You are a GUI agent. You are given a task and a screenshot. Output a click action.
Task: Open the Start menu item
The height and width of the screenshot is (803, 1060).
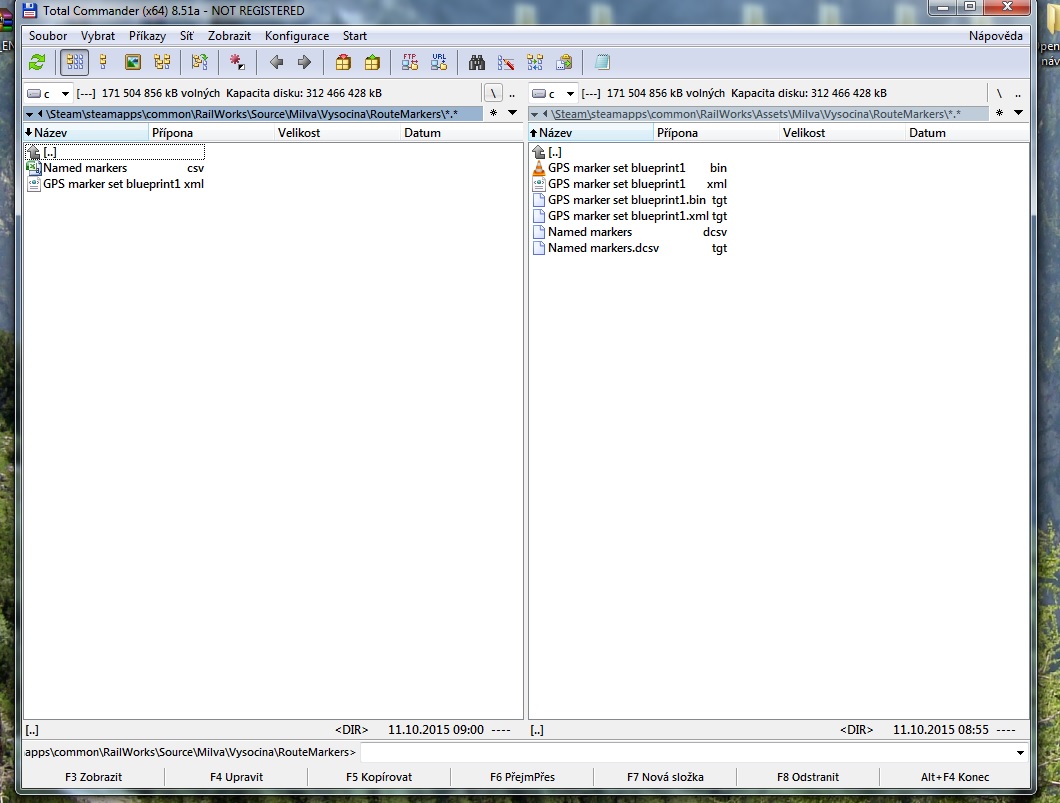coord(355,36)
